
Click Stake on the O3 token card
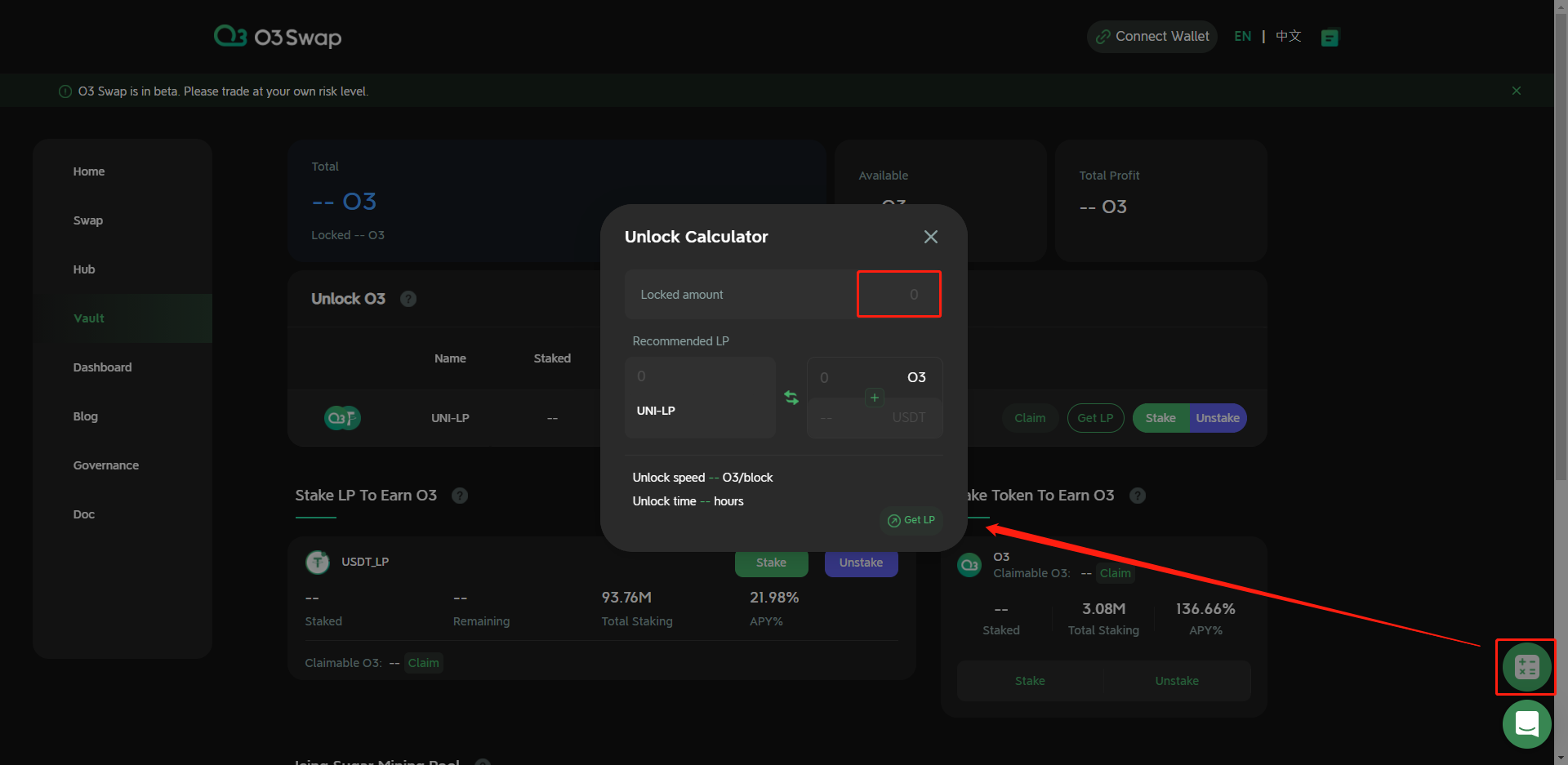[1030, 681]
